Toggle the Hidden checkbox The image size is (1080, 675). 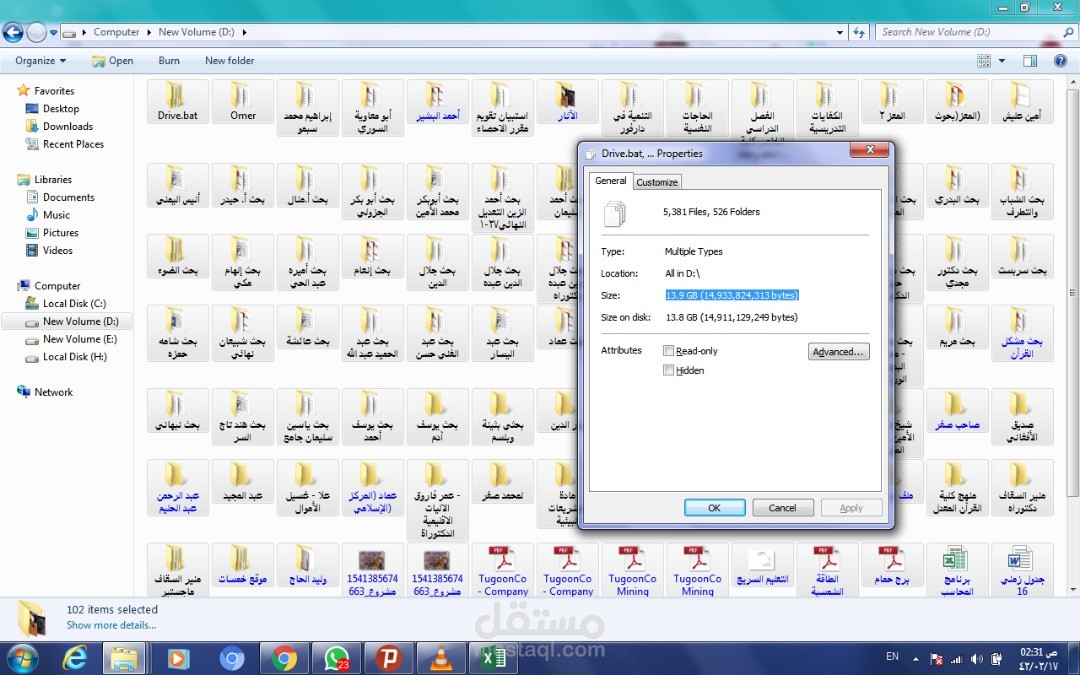tap(668, 370)
